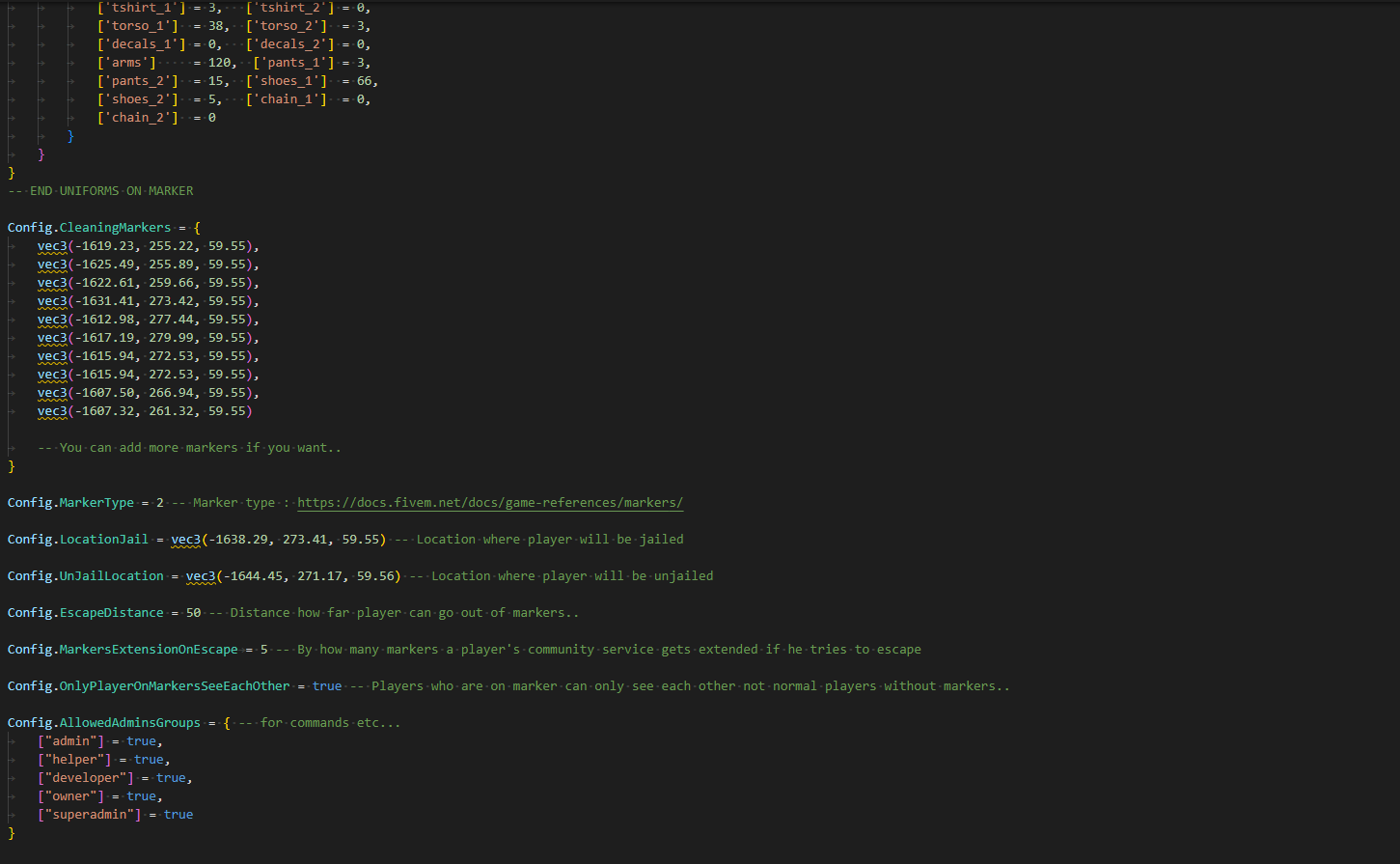Click the true value of OnlyPlayerOnMarkersSeeEachOther

coord(327,686)
